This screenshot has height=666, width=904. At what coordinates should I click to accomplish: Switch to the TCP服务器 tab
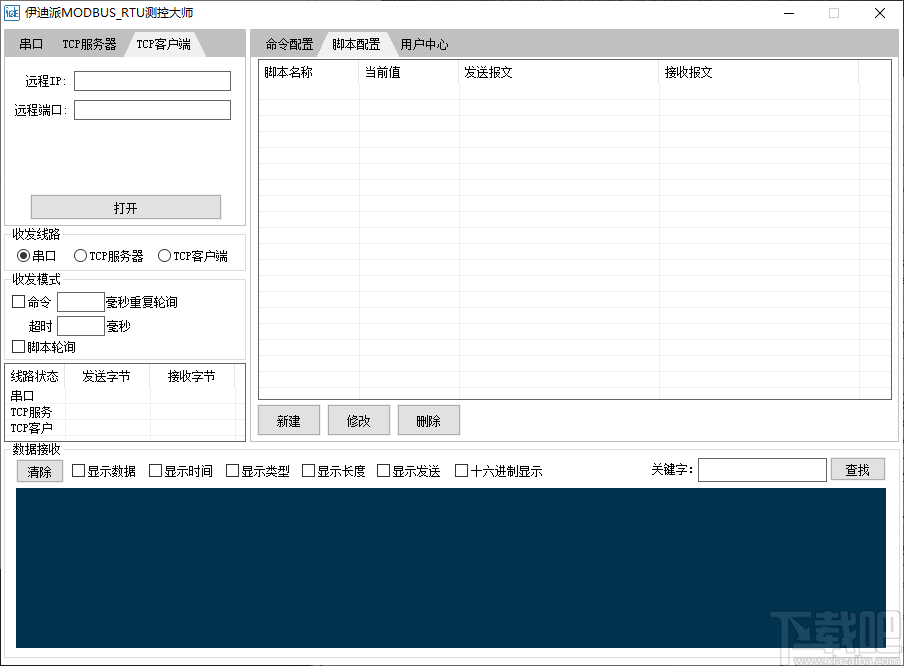88,43
